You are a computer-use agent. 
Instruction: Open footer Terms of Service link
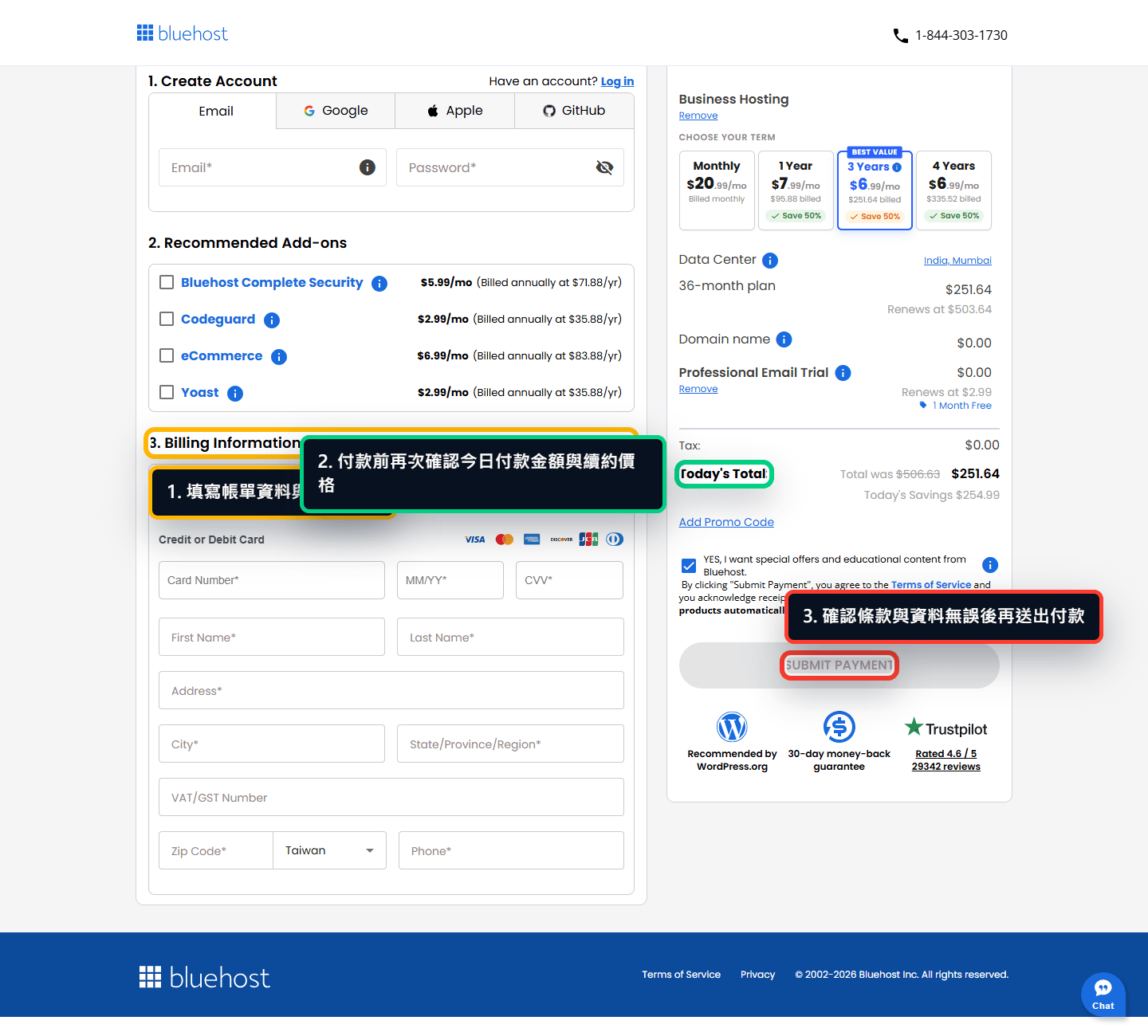click(x=681, y=975)
